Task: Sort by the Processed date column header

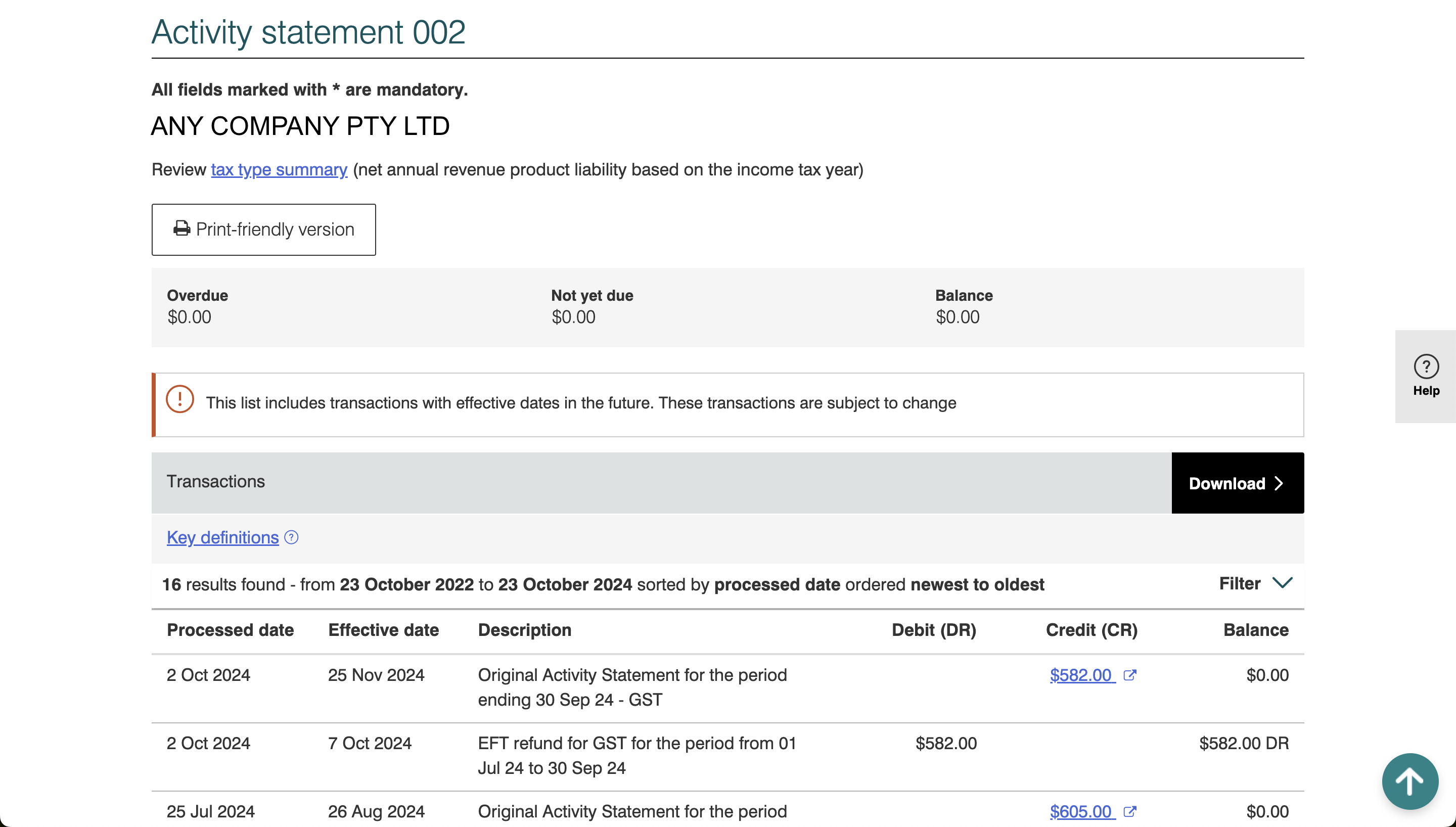Action: point(230,630)
